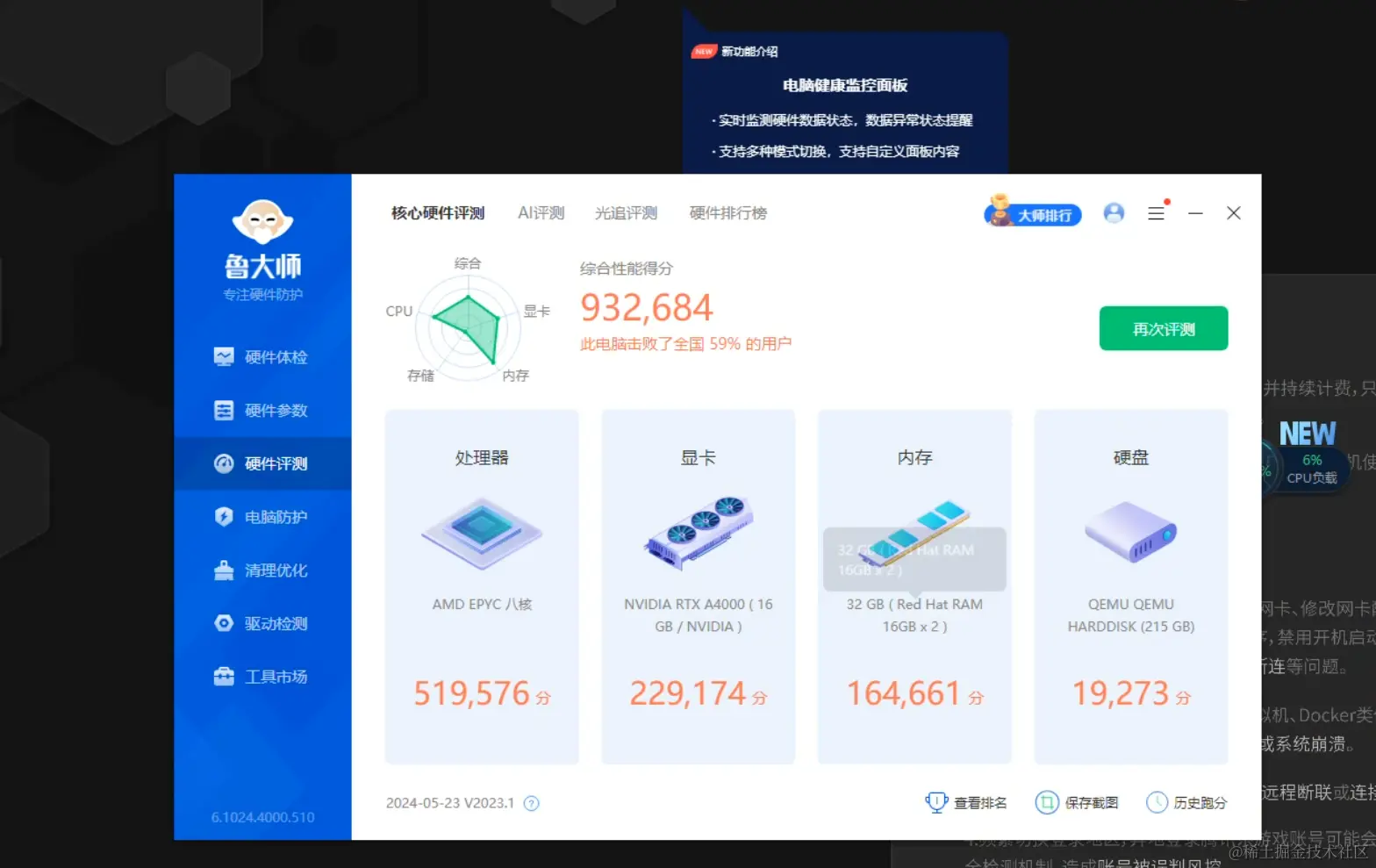Click the performance radar chart

pos(469,326)
